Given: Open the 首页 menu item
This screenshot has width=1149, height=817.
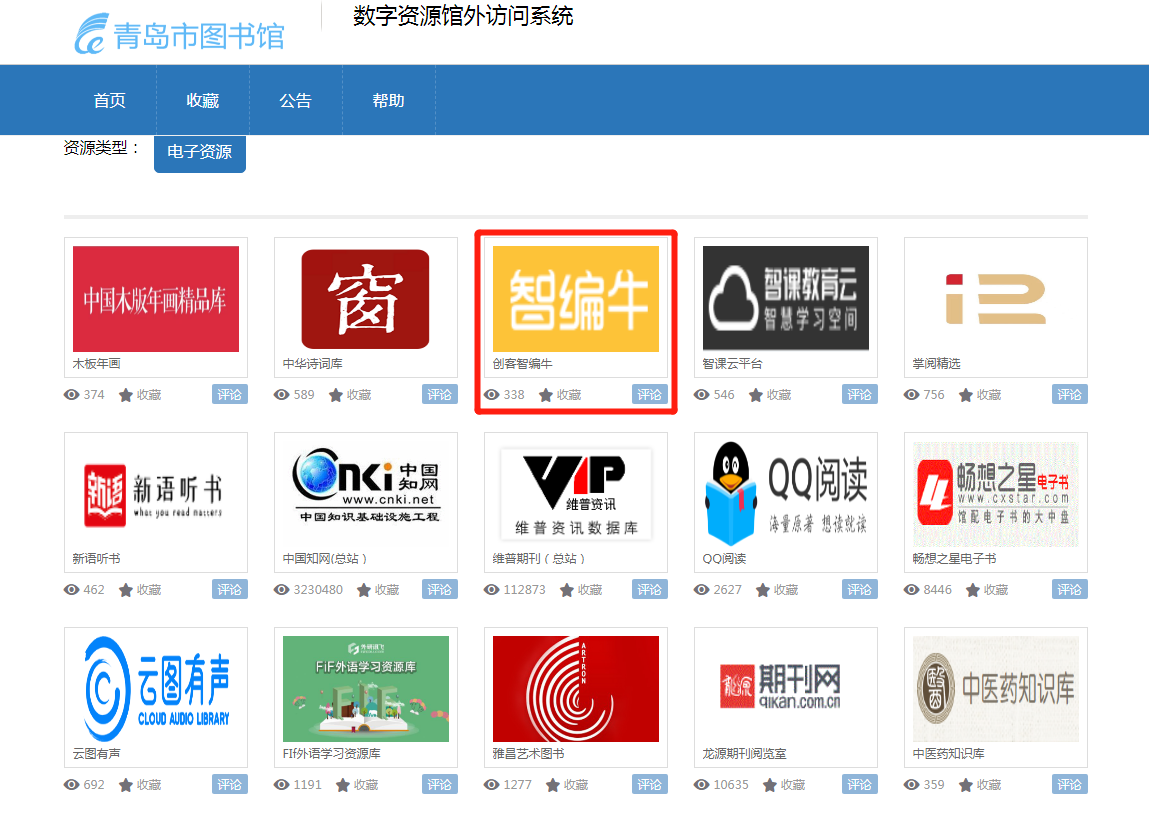Looking at the screenshot, I should point(110,100).
